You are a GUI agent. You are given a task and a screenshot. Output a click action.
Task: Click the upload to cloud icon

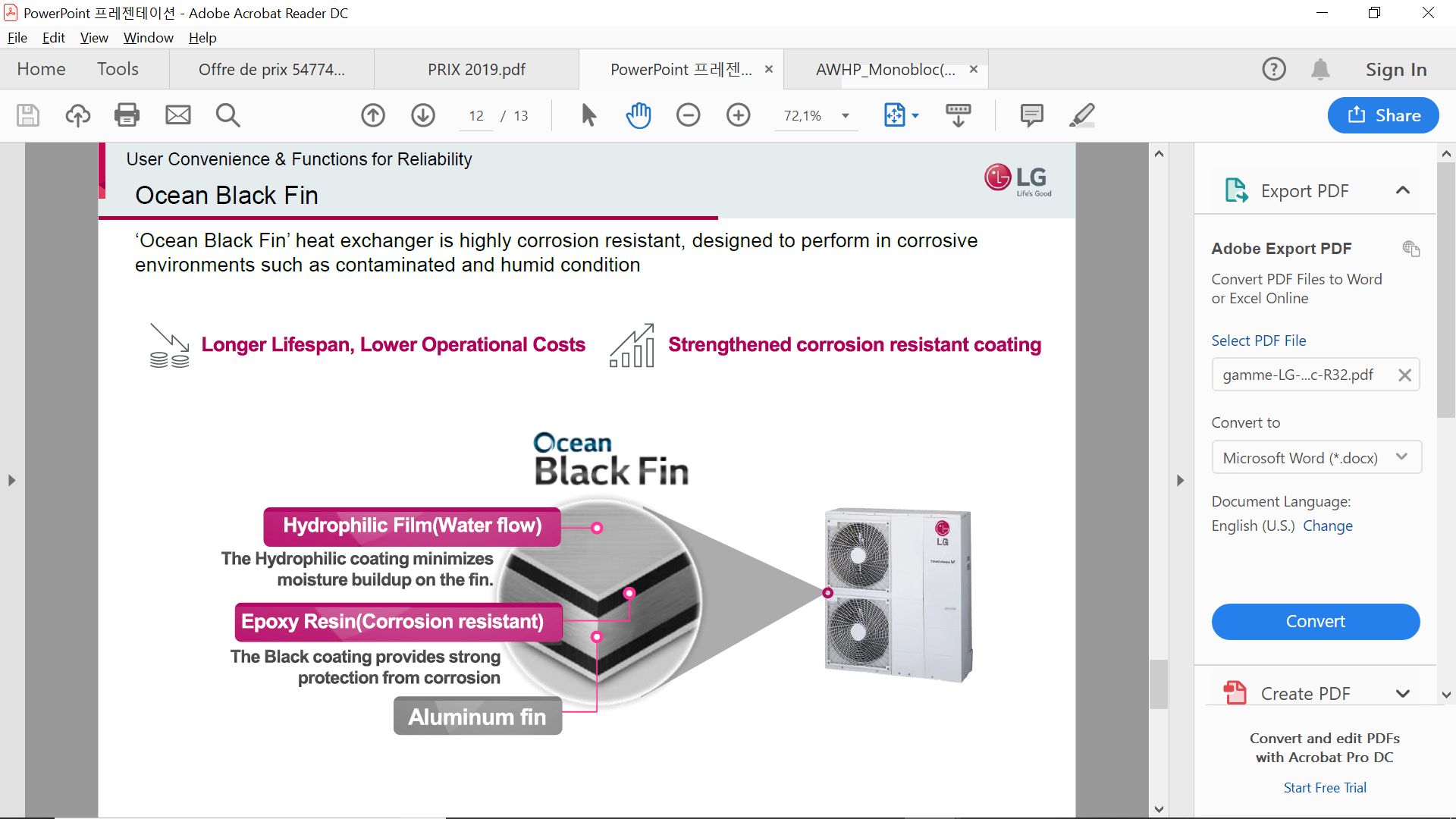(77, 115)
